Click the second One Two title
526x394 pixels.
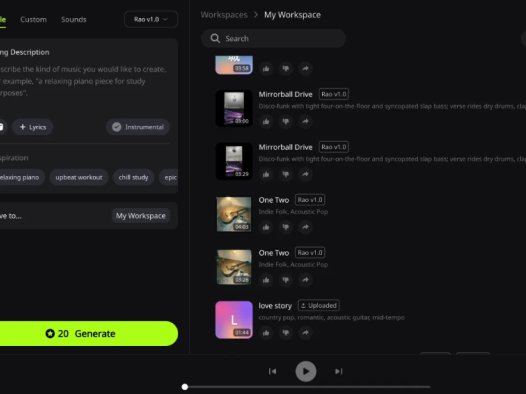coord(274,253)
